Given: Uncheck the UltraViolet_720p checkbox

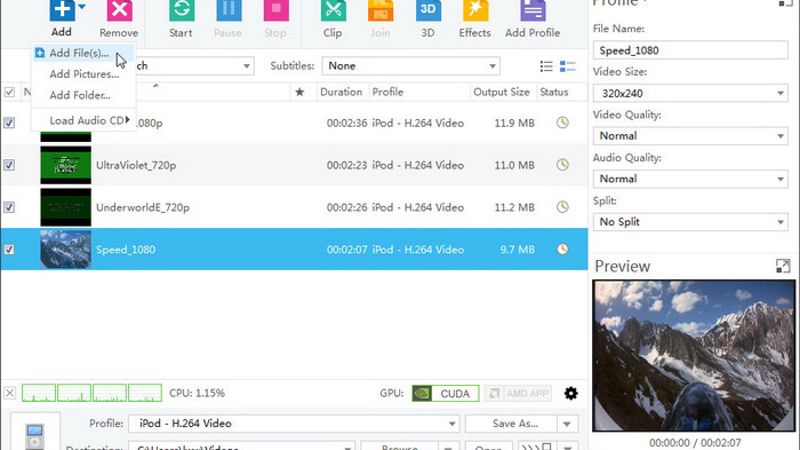Looking at the screenshot, I should pyautogui.click(x=9, y=165).
